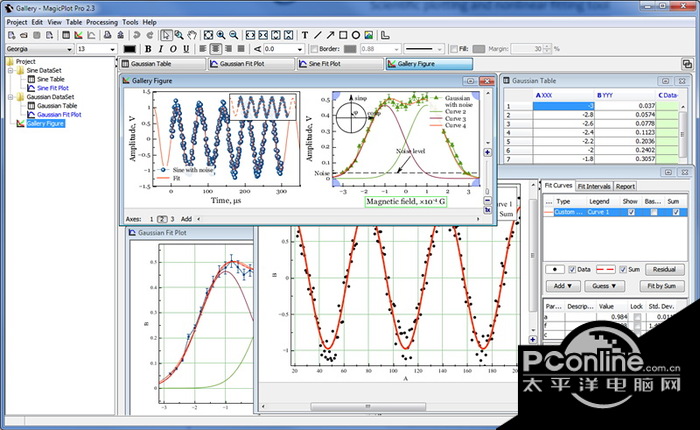Open the Guess dropdown button
This screenshot has height=430, width=700.
pyautogui.click(x=604, y=285)
